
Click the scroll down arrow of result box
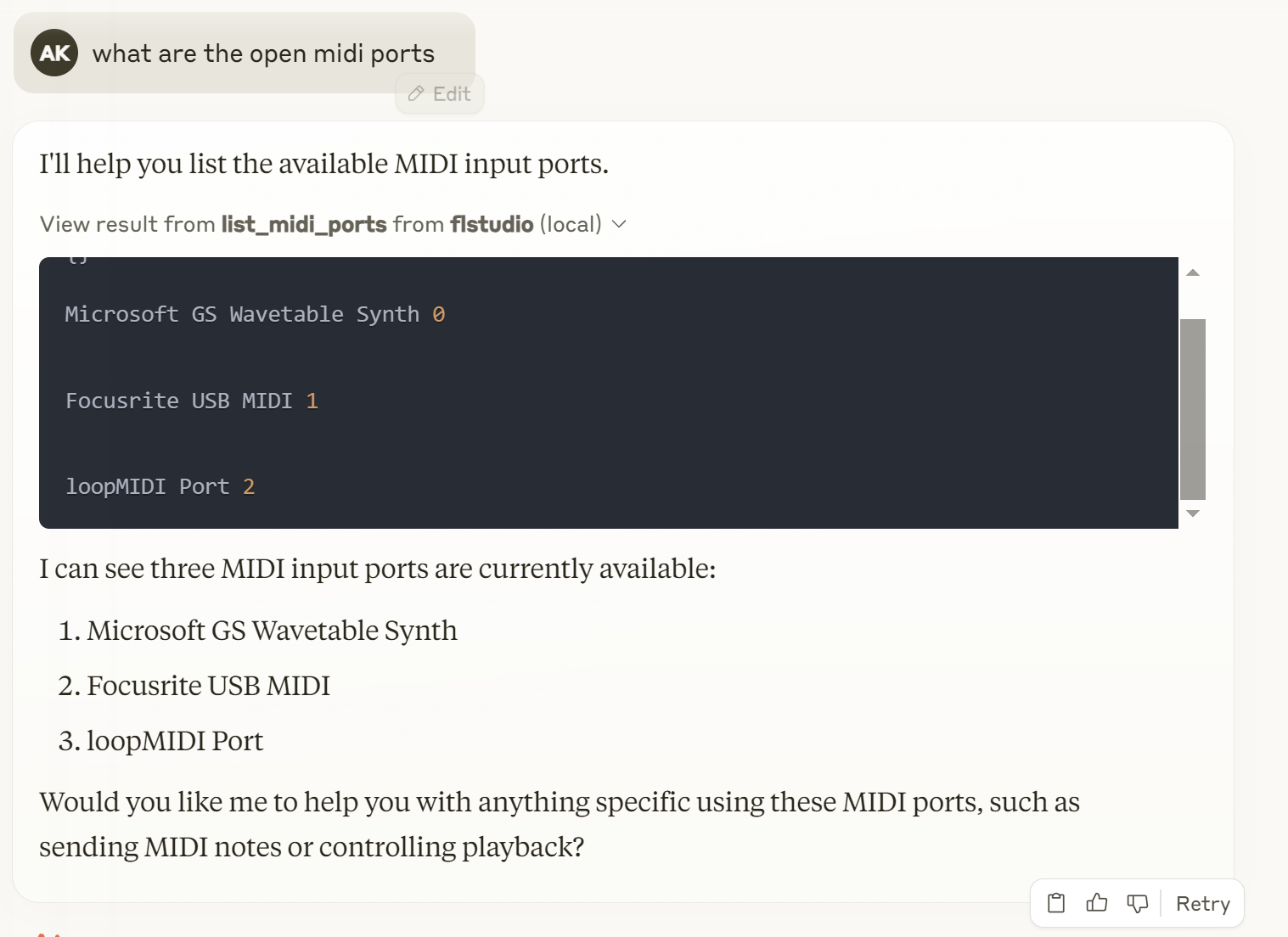coord(1193,513)
